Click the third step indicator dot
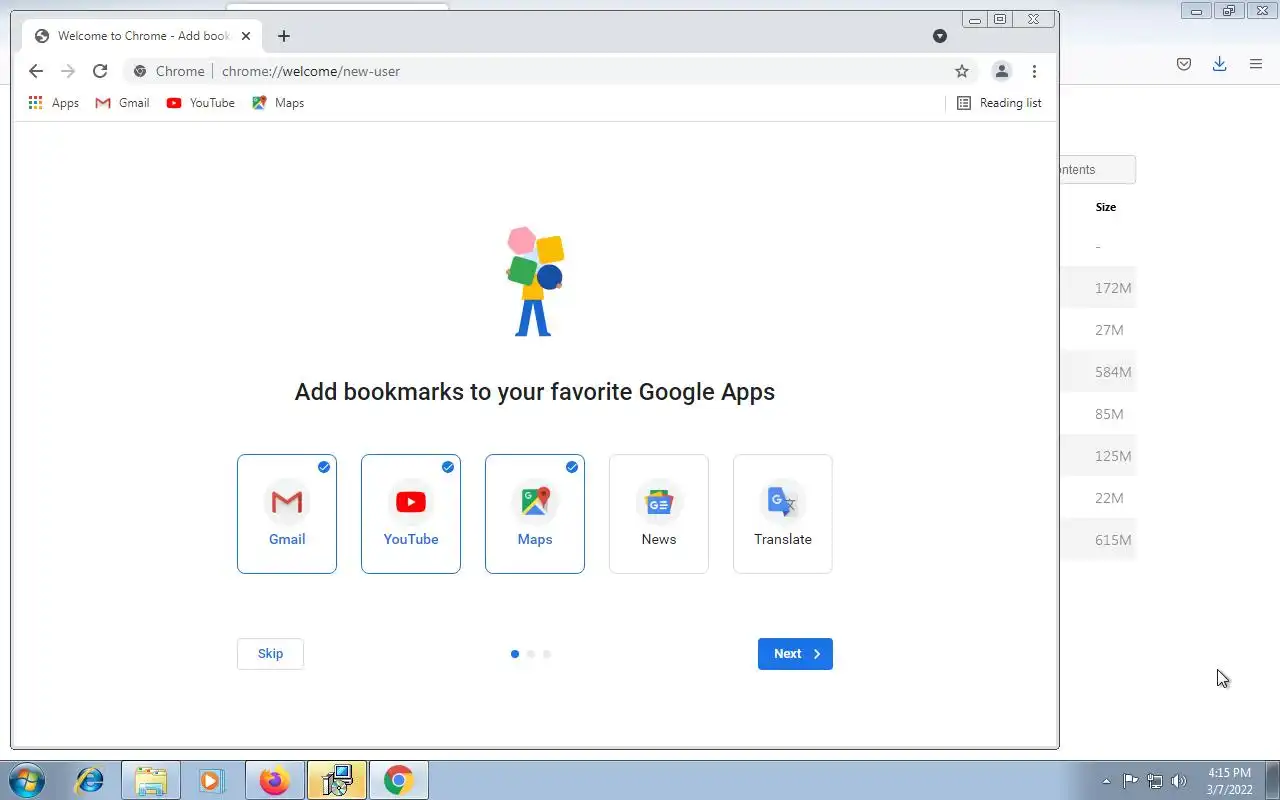The height and width of the screenshot is (800, 1280). (547, 654)
